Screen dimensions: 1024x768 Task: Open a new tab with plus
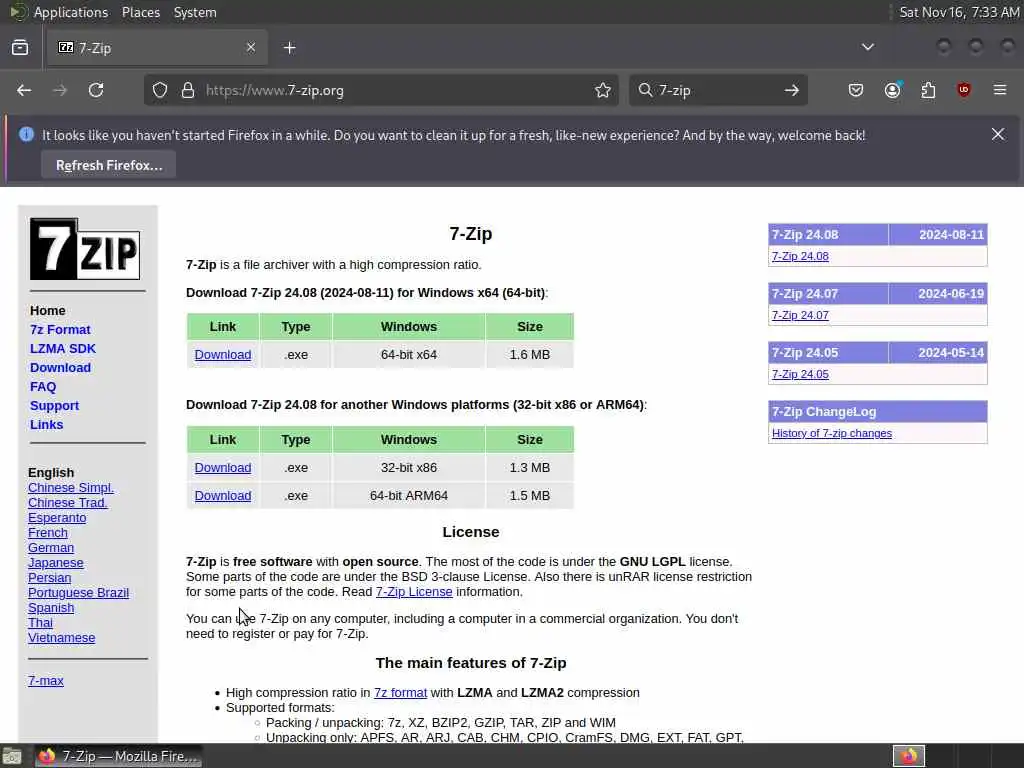[x=290, y=48]
